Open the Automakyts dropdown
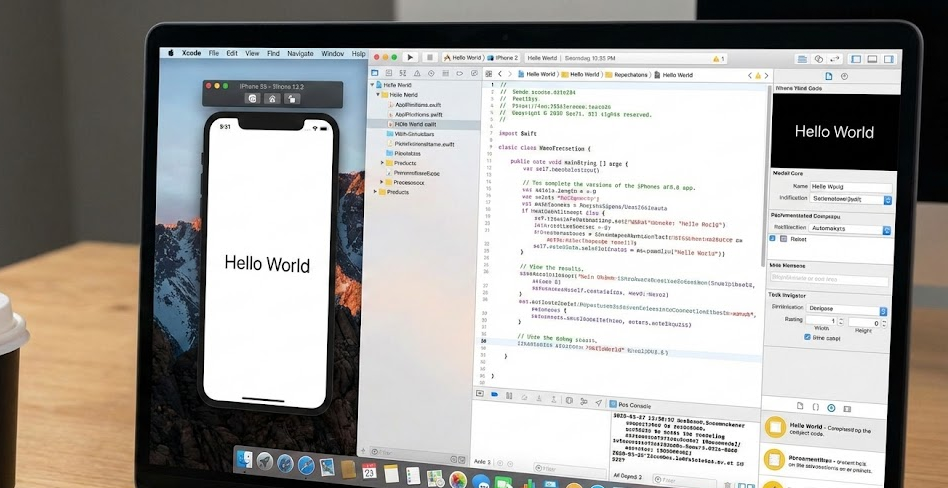The width and height of the screenshot is (948, 488). tap(849, 229)
